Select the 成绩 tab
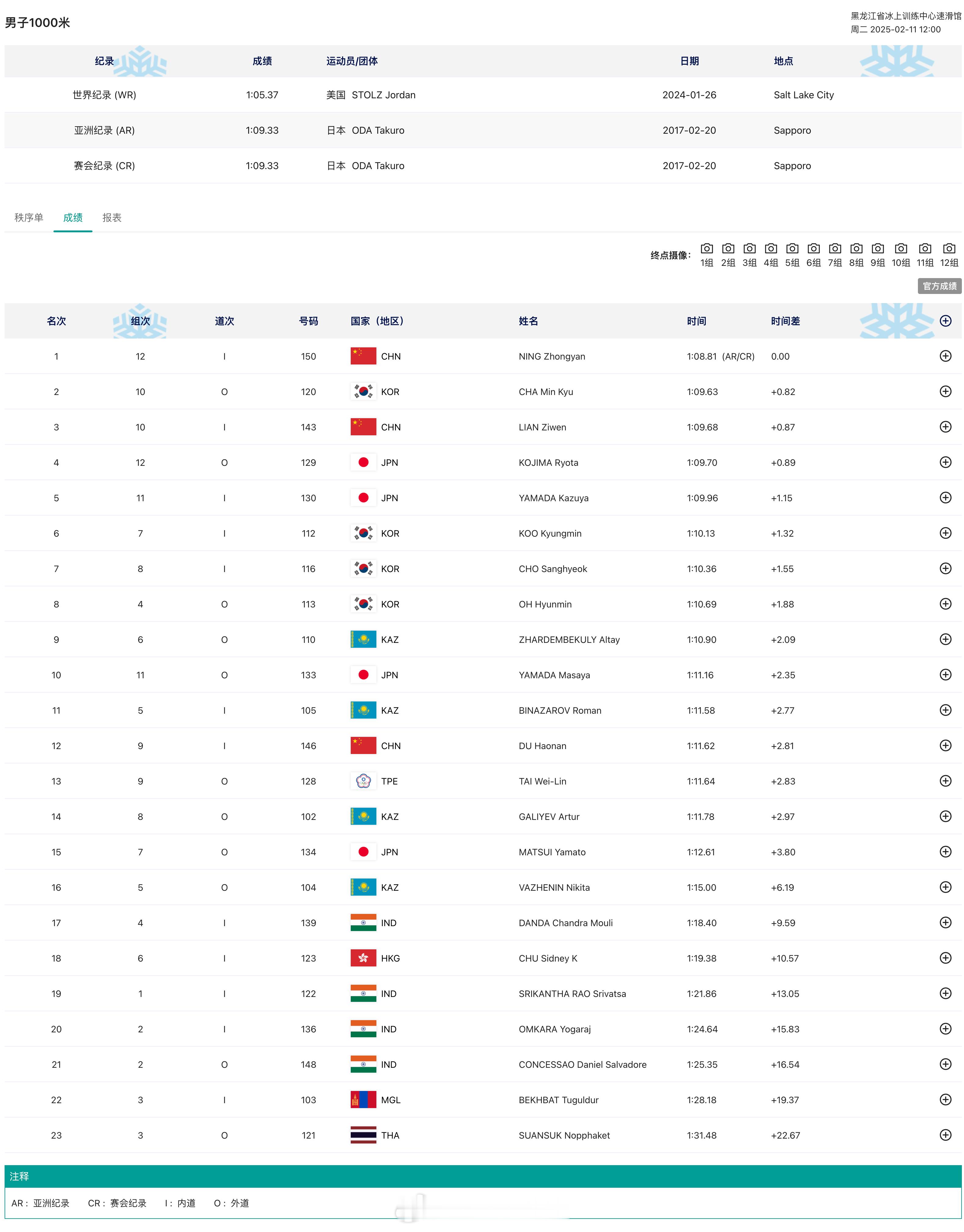The image size is (964, 1232). (x=73, y=217)
